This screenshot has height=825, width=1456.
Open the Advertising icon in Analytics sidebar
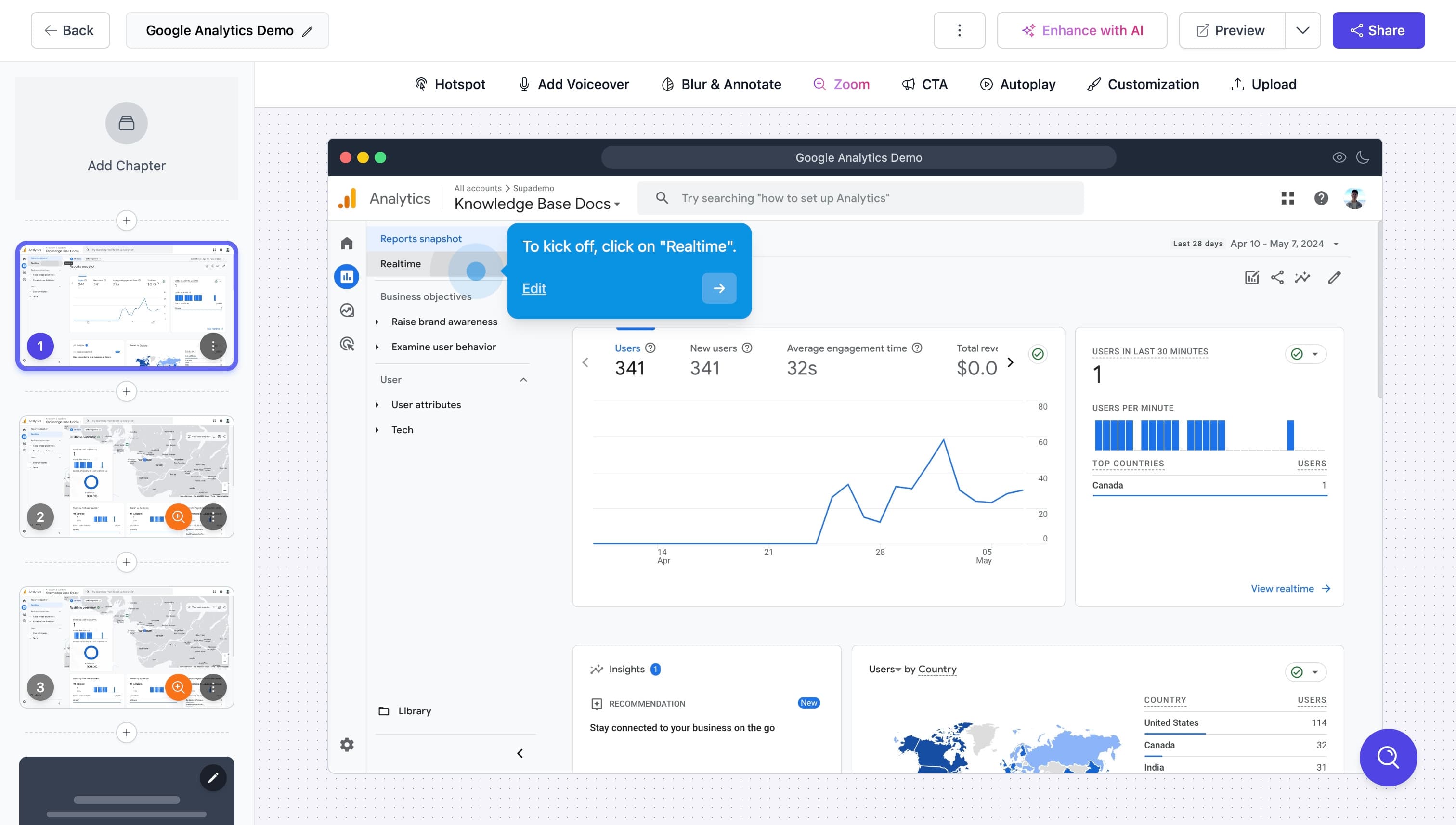pyautogui.click(x=347, y=343)
